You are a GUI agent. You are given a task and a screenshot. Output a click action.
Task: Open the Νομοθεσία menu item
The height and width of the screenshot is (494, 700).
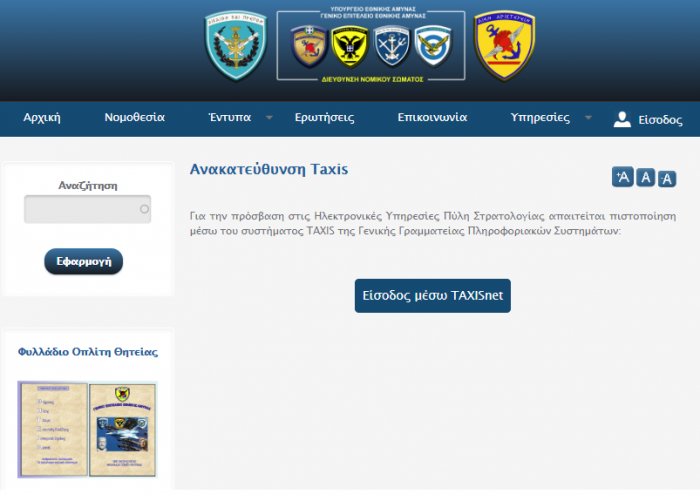(134, 117)
